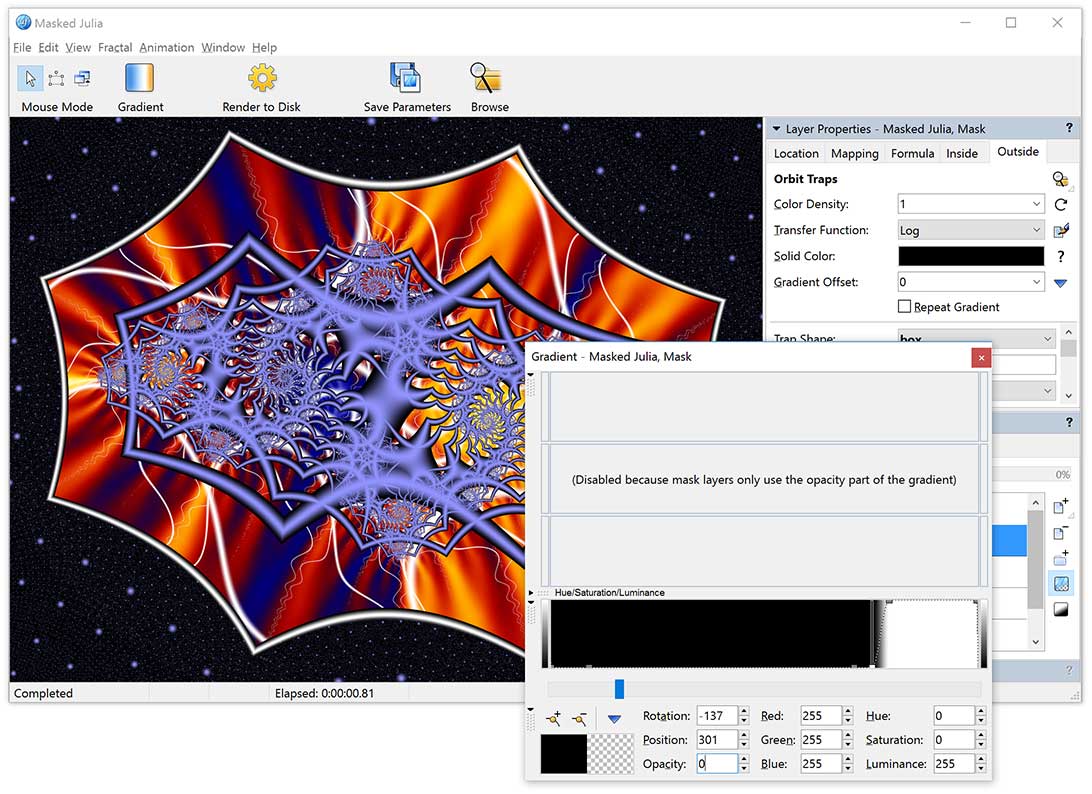Click the Rotation input field
Viewport: 1092px width, 794px height.
click(717, 715)
